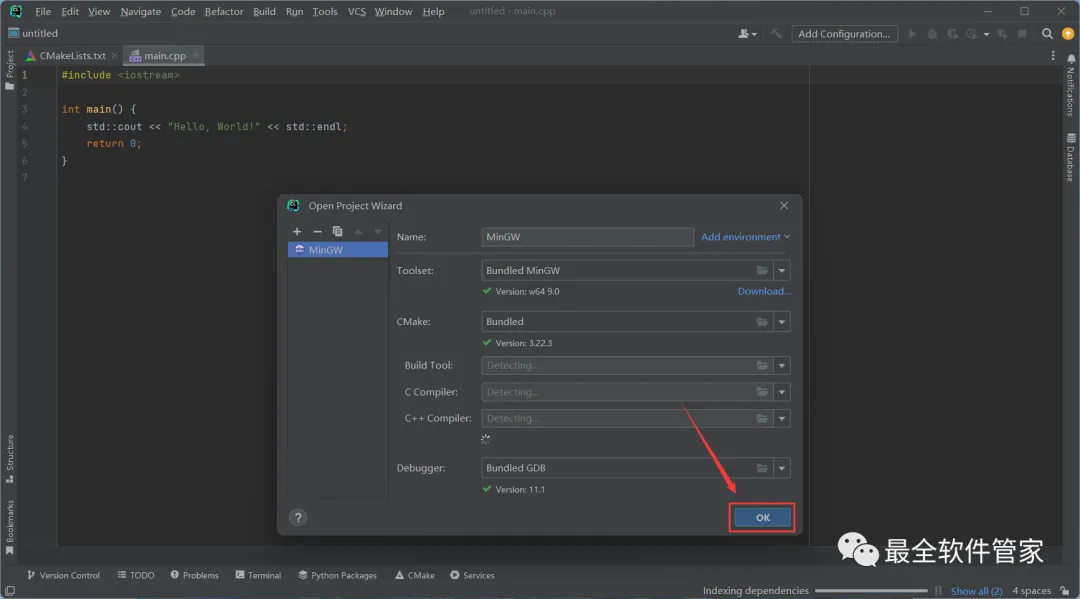Click the remove toolchain minus icon
Screen dimensions: 1080x599
(x=317, y=231)
